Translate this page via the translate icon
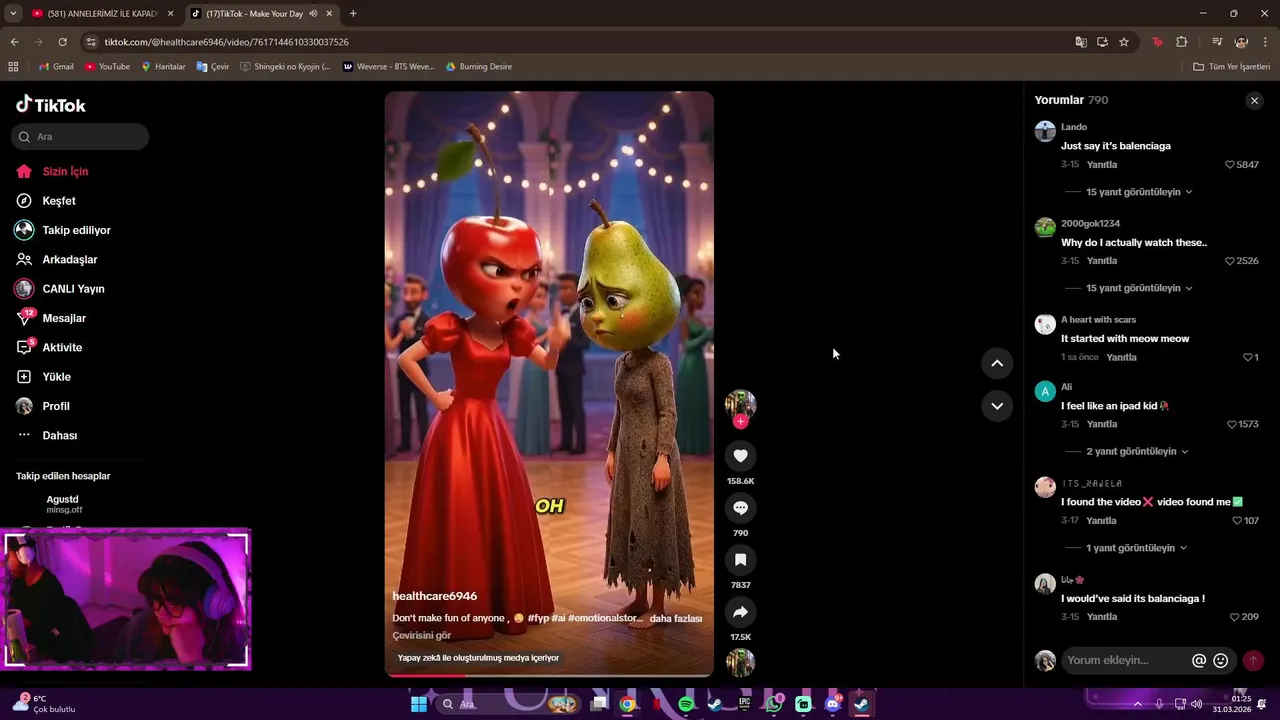The width and height of the screenshot is (1280, 720). pos(1081,42)
